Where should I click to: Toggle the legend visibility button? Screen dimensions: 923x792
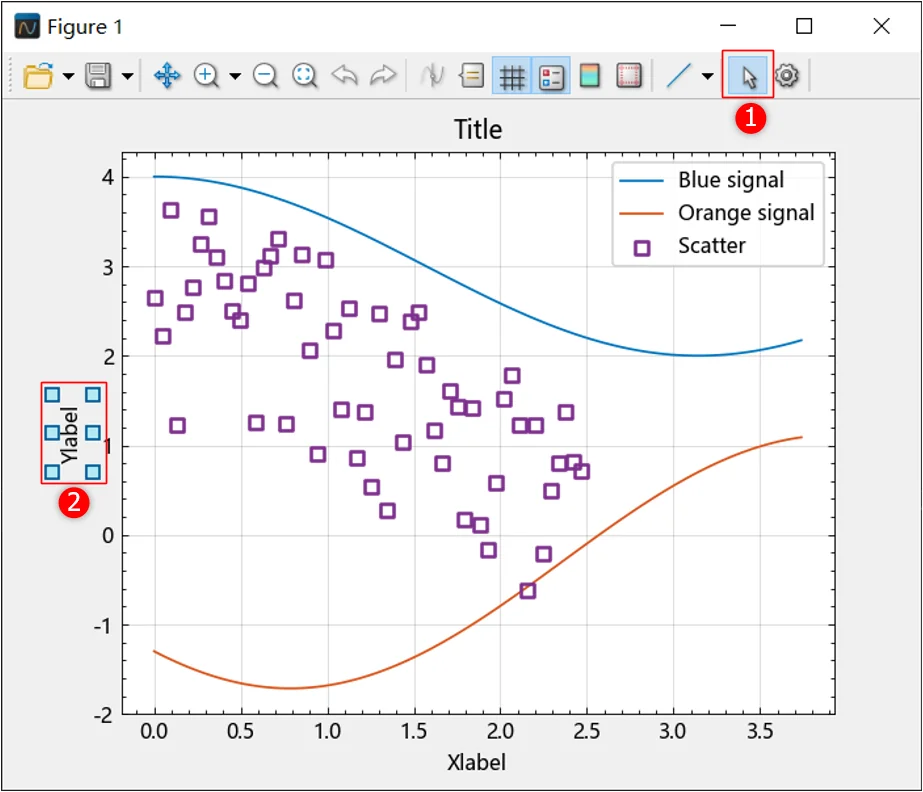click(x=551, y=76)
